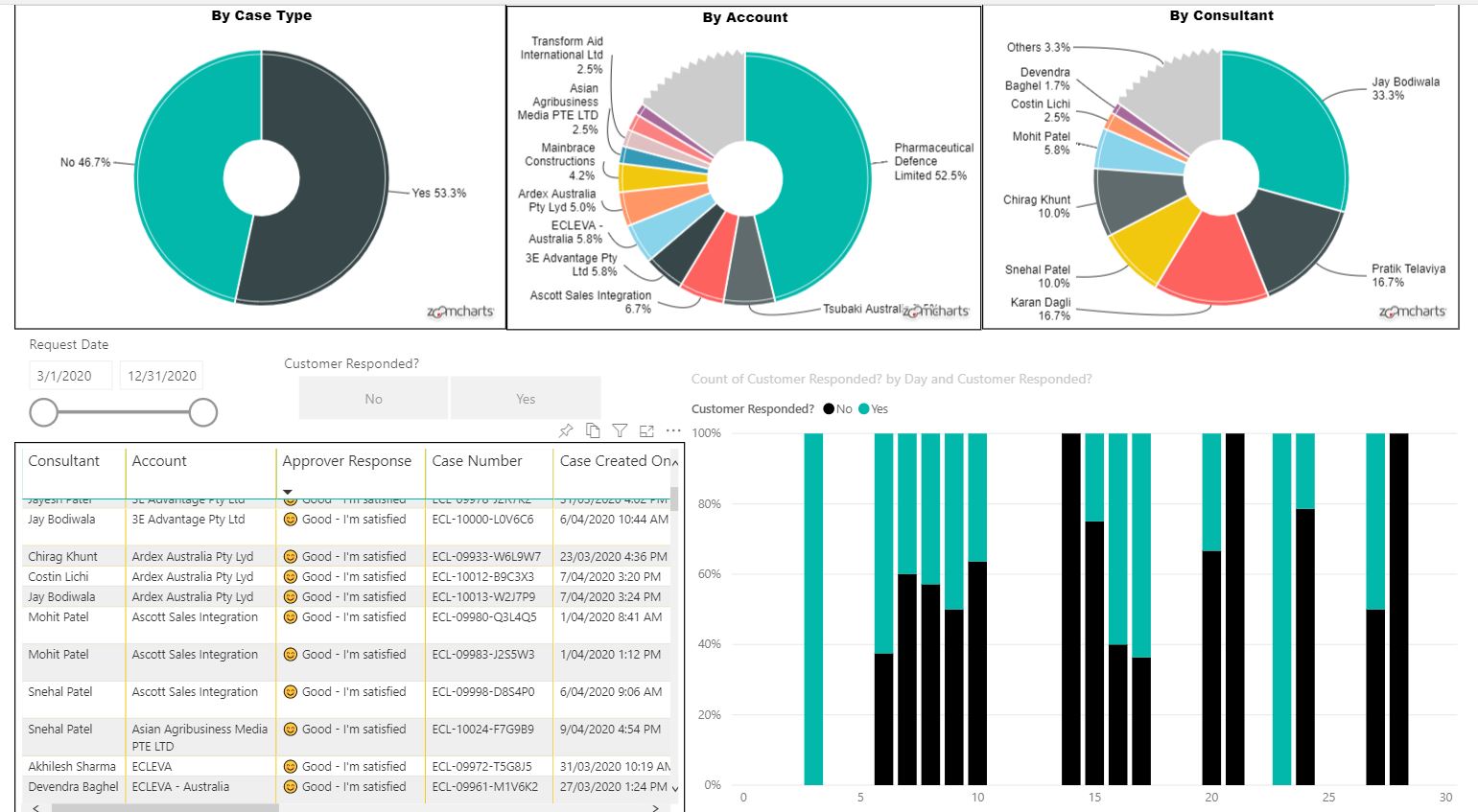Sort by the Case Created On header

coord(615,461)
